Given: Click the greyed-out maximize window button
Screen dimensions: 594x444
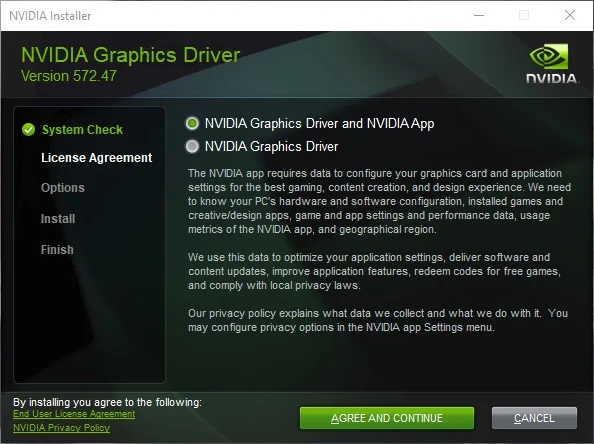Looking at the screenshot, I should pos(524,16).
